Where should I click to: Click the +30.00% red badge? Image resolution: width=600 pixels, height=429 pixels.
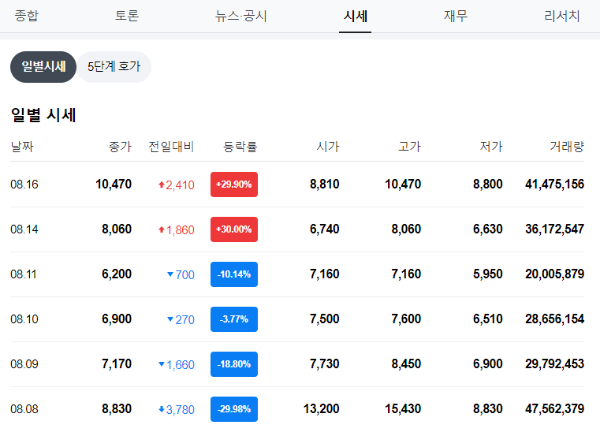coord(234,229)
